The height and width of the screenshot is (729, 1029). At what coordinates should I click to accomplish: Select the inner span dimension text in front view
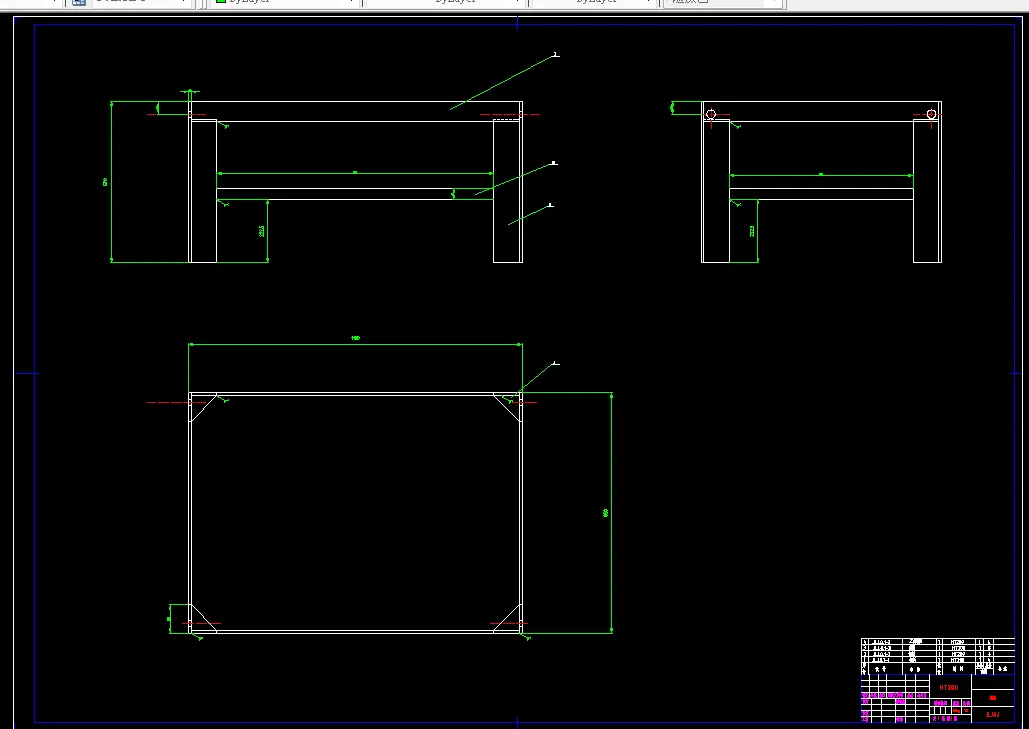[x=355, y=172]
